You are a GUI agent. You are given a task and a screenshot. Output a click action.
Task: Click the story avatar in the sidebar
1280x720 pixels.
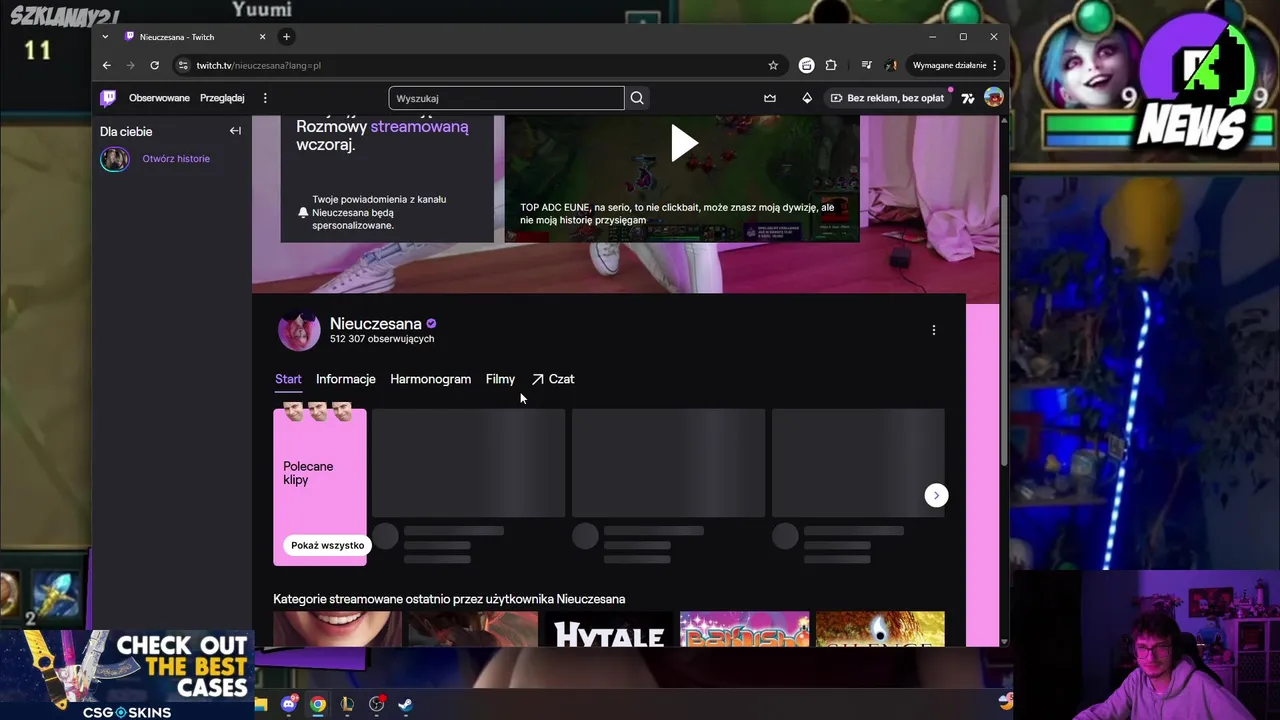tap(115, 159)
